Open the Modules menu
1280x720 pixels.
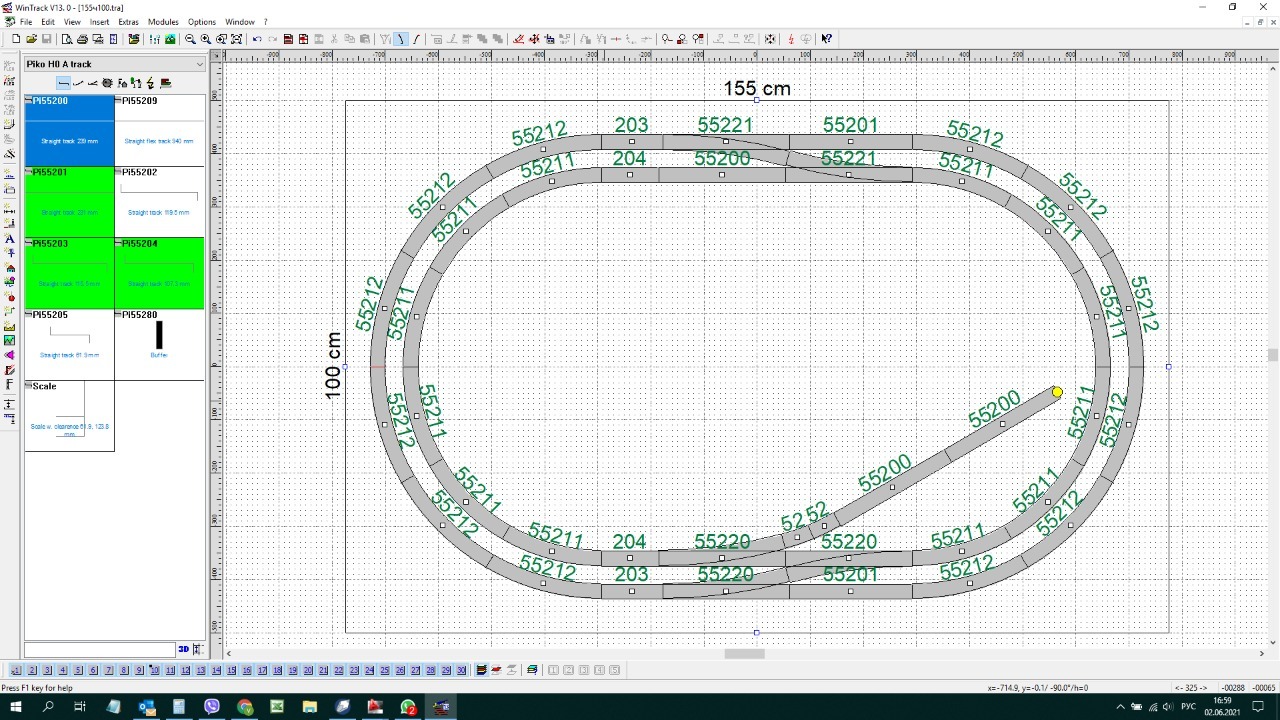tap(163, 22)
